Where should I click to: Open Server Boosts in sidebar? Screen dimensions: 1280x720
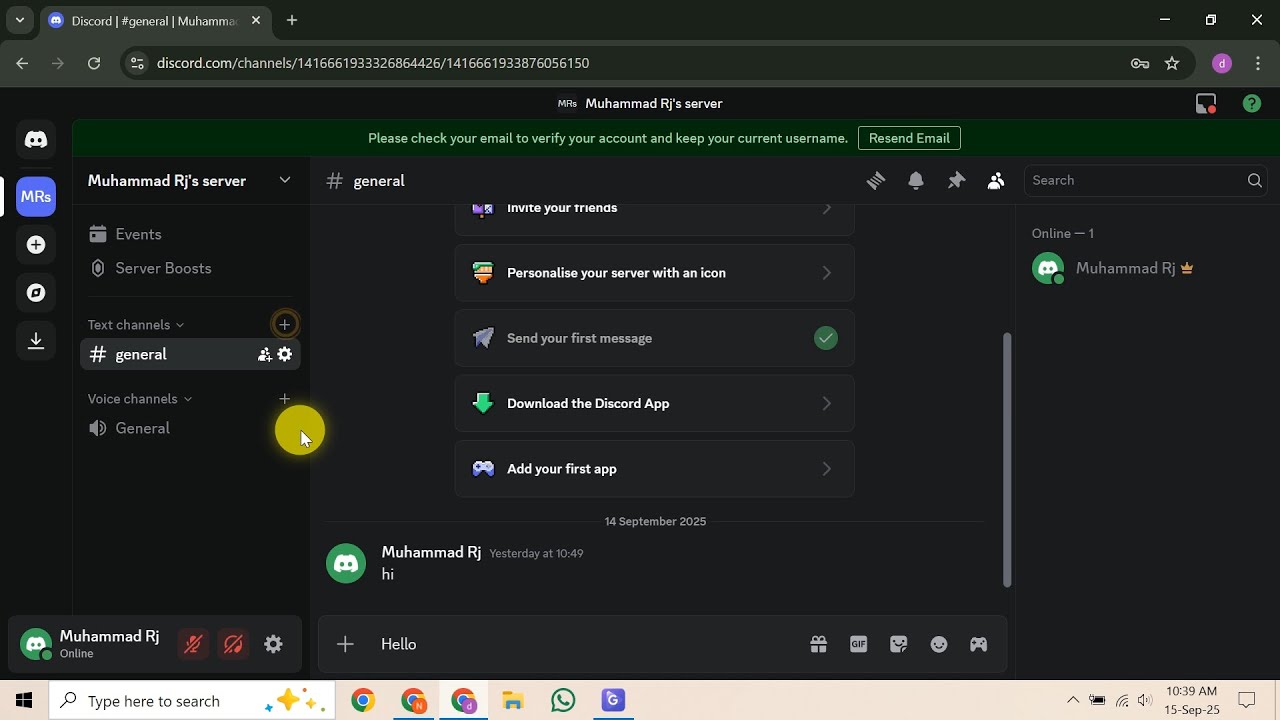pos(190,268)
